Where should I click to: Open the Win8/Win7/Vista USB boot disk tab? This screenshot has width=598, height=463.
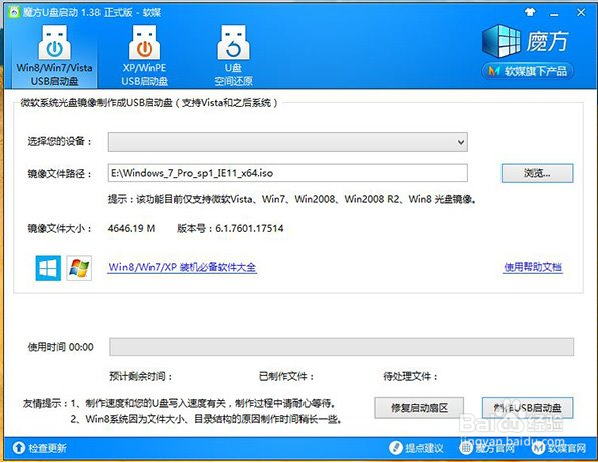pos(54,55)
